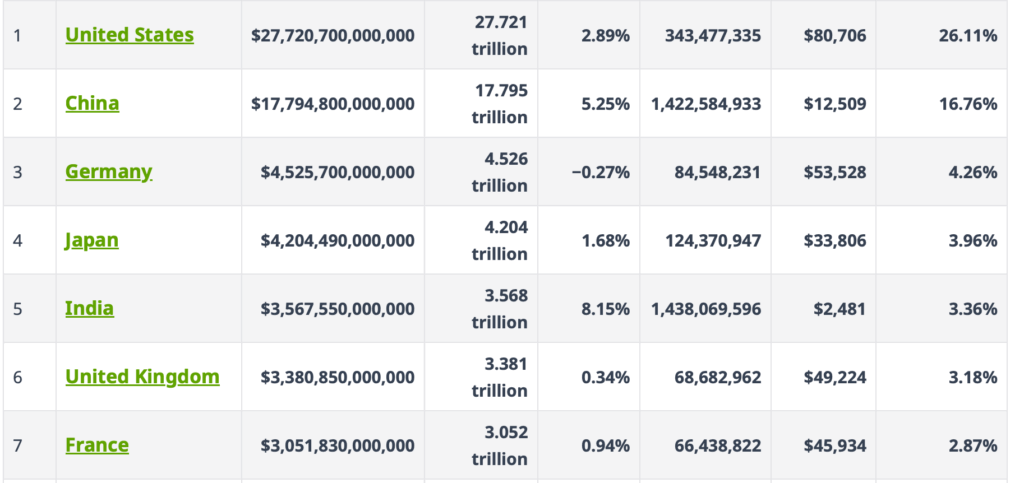Open the Japan country link
The height and width of the screenshot is (483, 1024).
point(91,240)
